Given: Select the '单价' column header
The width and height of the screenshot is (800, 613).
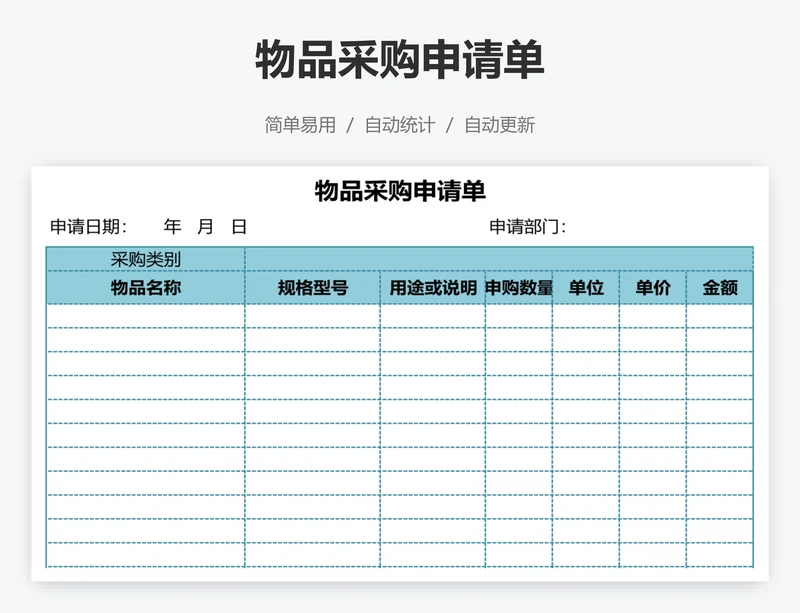Looking at the screenshot, I should (x=653, y=288).
